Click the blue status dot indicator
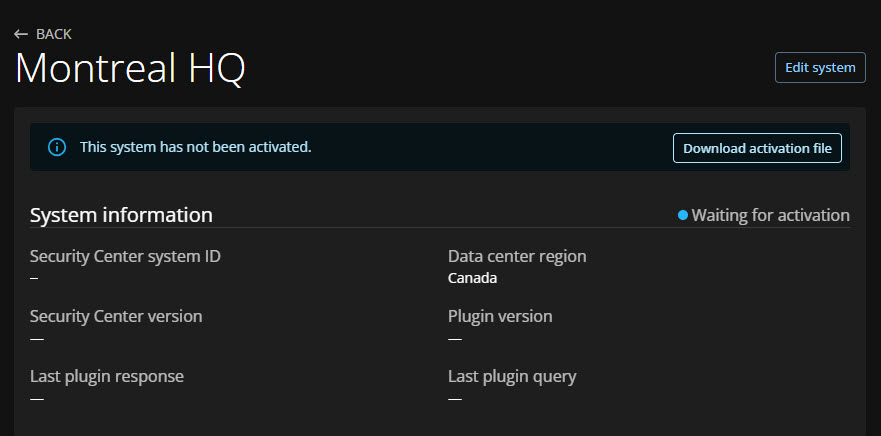Viewport: 881px width, 436px height. (x=683, y=215)
